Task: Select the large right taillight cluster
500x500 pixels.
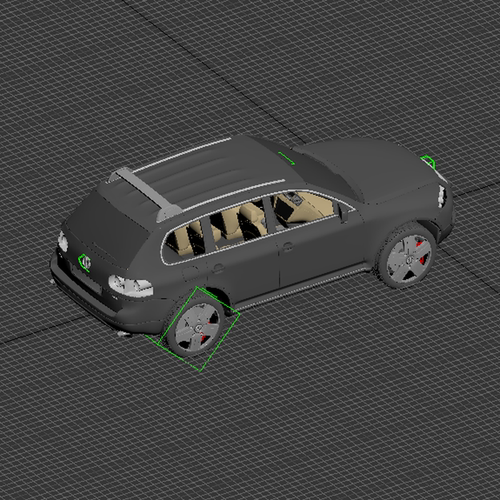Action: (x=131, y=286)
